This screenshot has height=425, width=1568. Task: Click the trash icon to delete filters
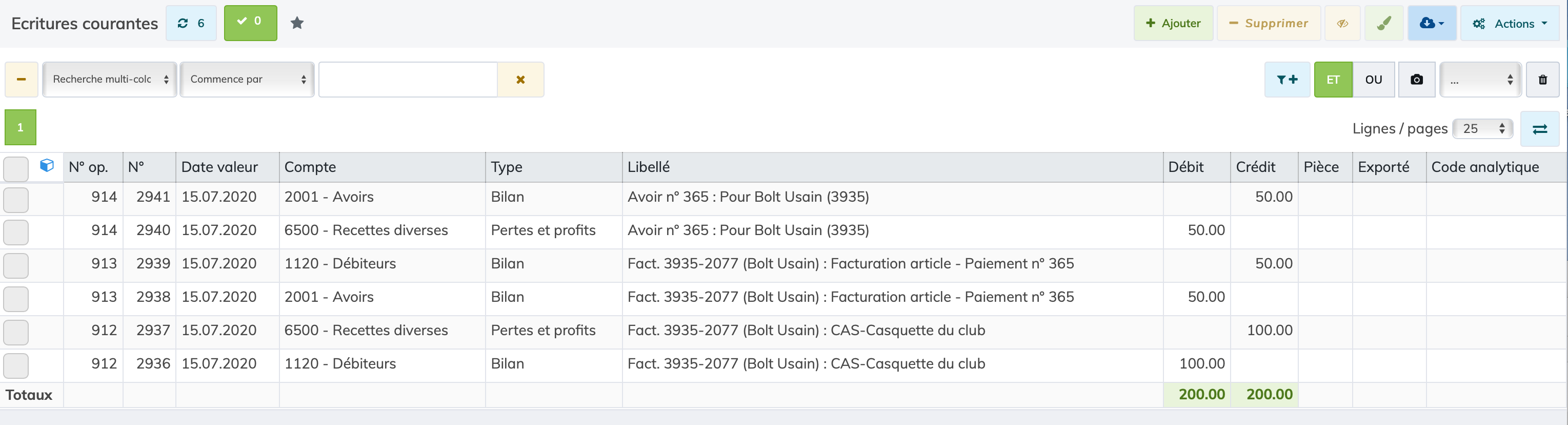[1542, 79]
